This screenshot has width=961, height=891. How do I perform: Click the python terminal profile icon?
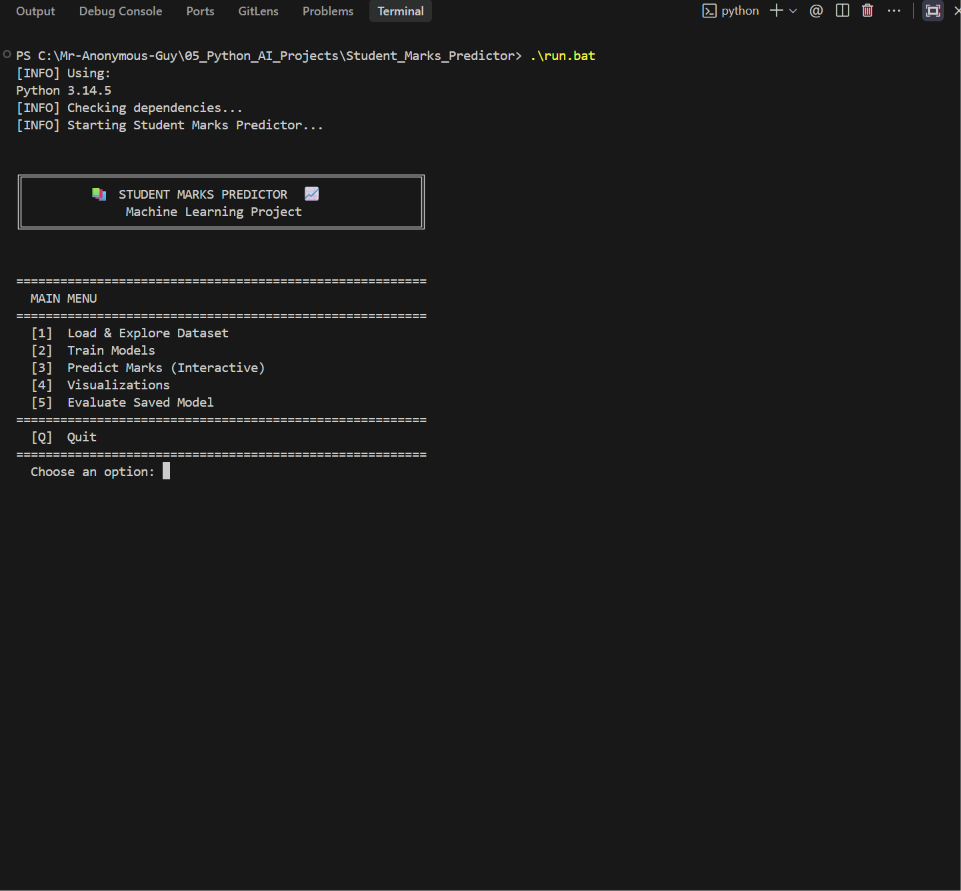coord(709,11)
